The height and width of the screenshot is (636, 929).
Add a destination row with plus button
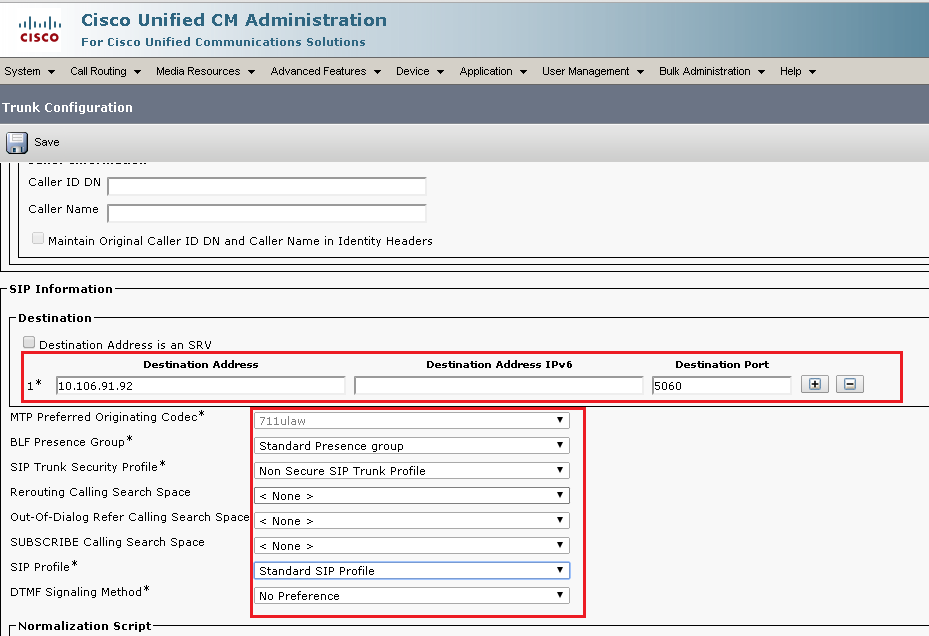pyautogui.click(x=815, y=384)
